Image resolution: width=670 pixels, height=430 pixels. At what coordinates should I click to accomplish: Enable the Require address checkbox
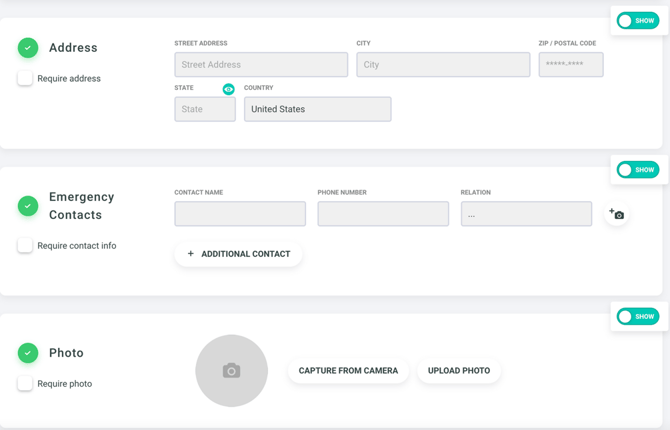coord(25,78)
